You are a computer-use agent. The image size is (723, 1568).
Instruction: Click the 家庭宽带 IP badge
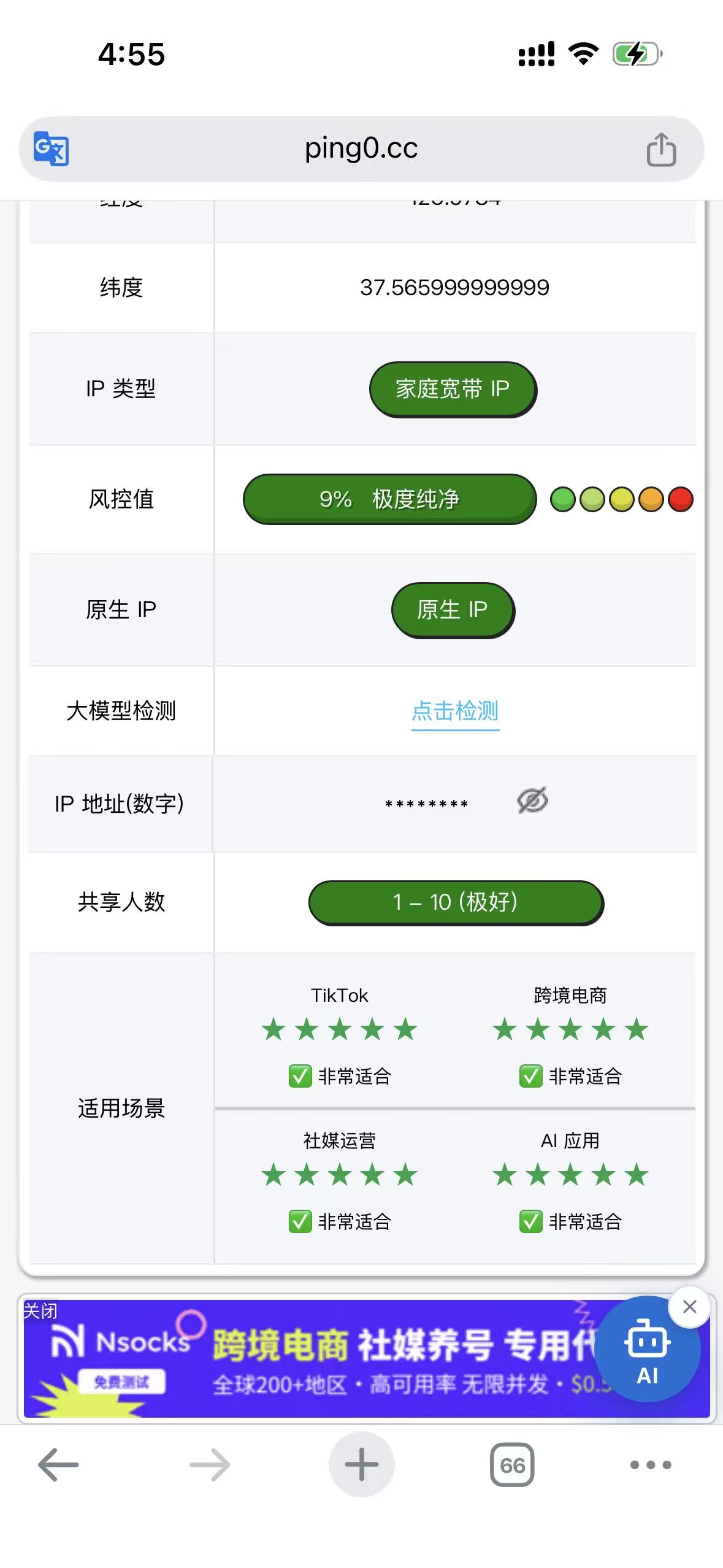coord(453,389)
